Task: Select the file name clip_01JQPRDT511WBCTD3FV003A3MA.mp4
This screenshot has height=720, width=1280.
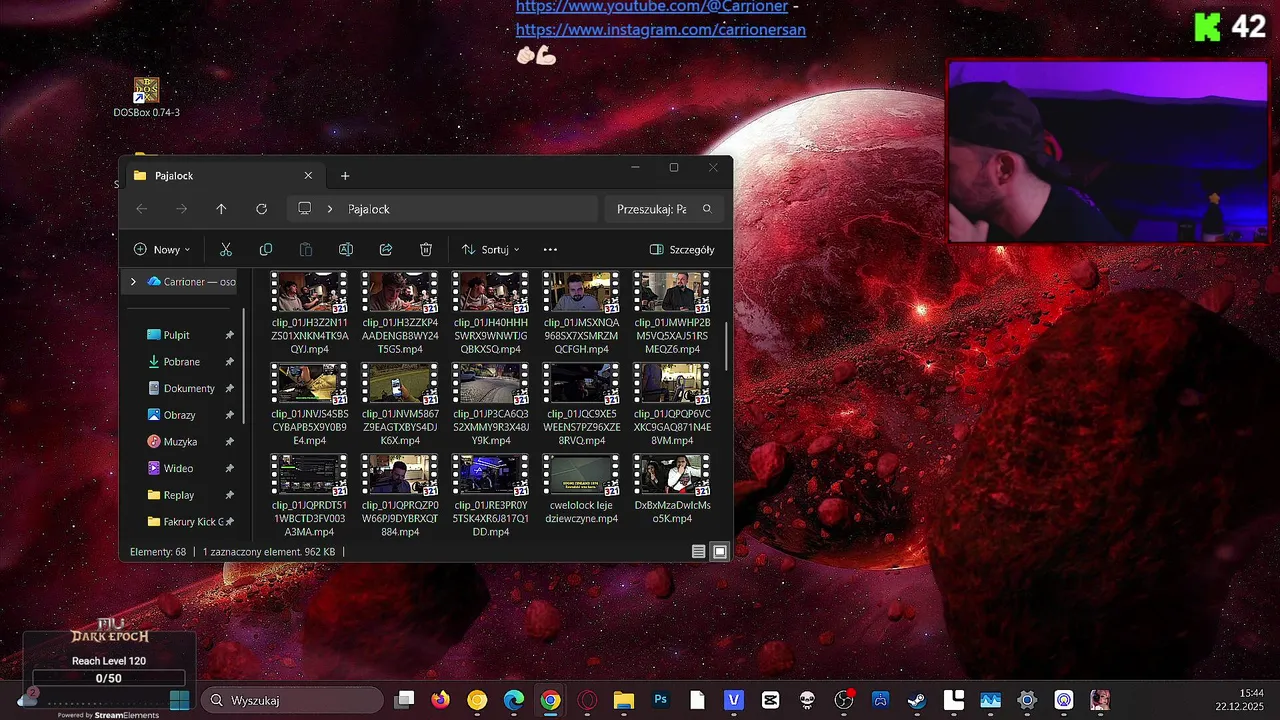Action: [x=309, y=518]
